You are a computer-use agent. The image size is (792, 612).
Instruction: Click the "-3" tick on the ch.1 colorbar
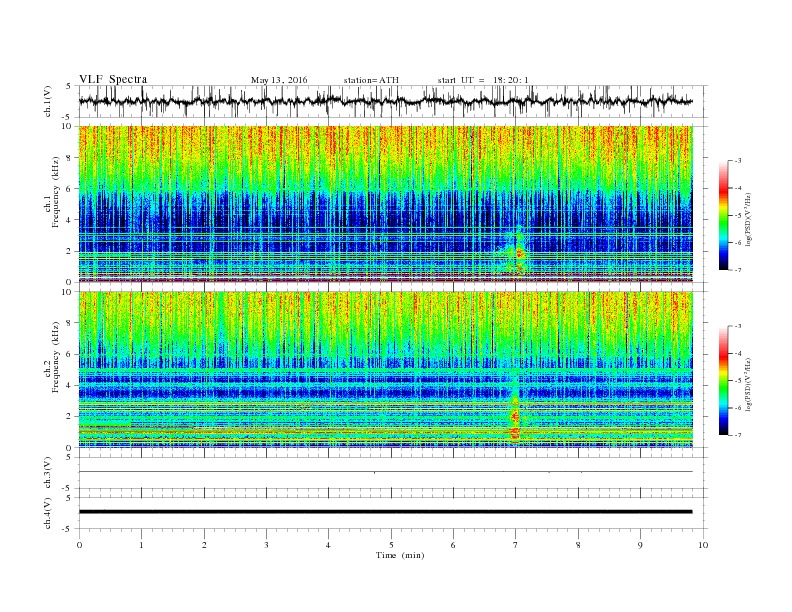[x=738, y=161]
